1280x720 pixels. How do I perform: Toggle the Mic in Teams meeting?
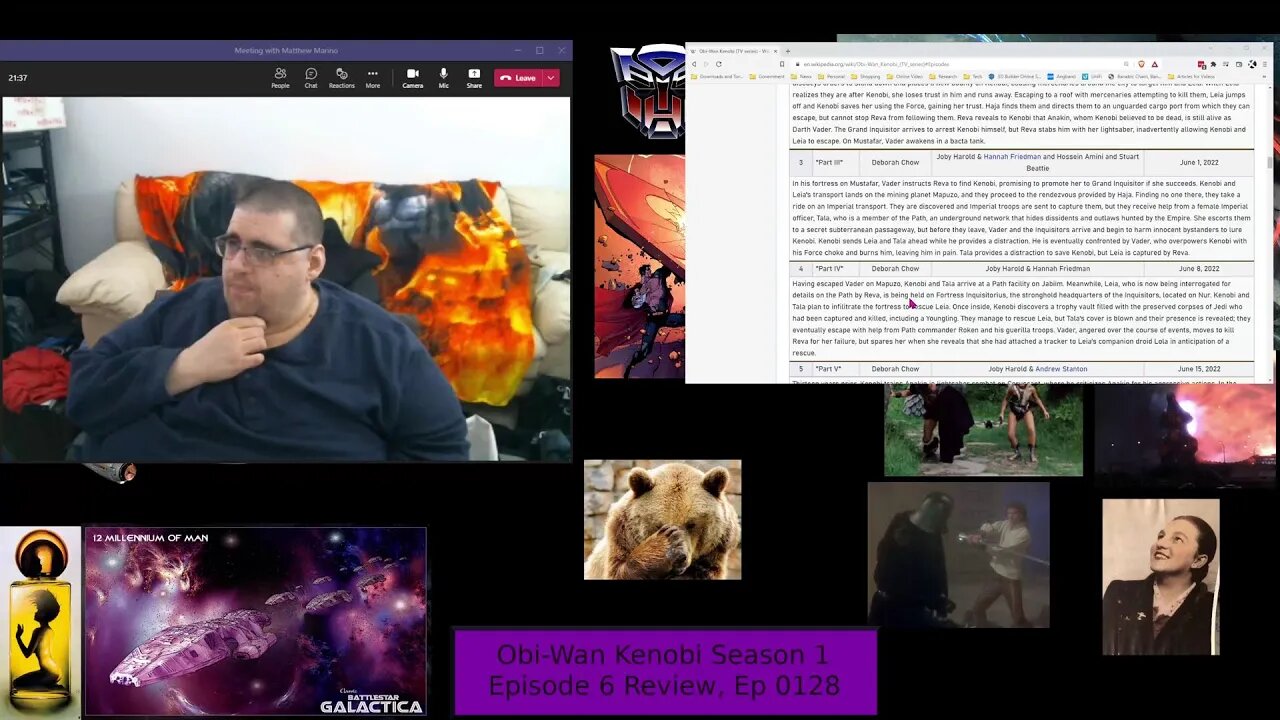tap(443, 78)
